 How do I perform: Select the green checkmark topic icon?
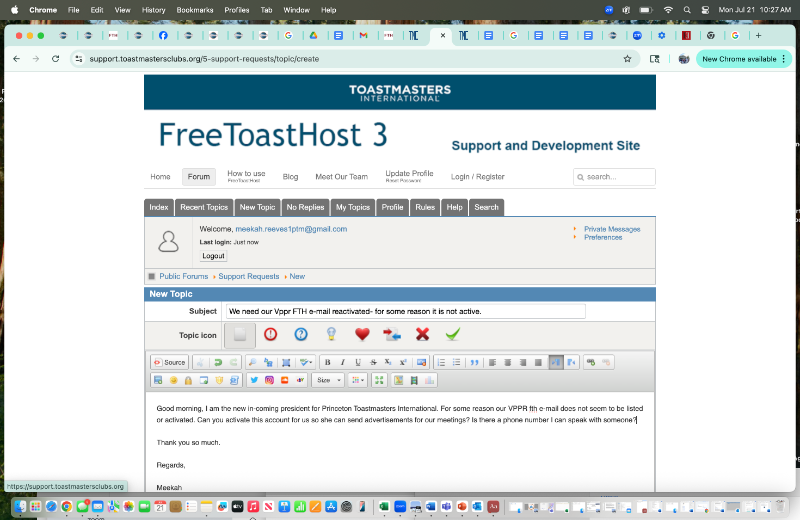452,334
